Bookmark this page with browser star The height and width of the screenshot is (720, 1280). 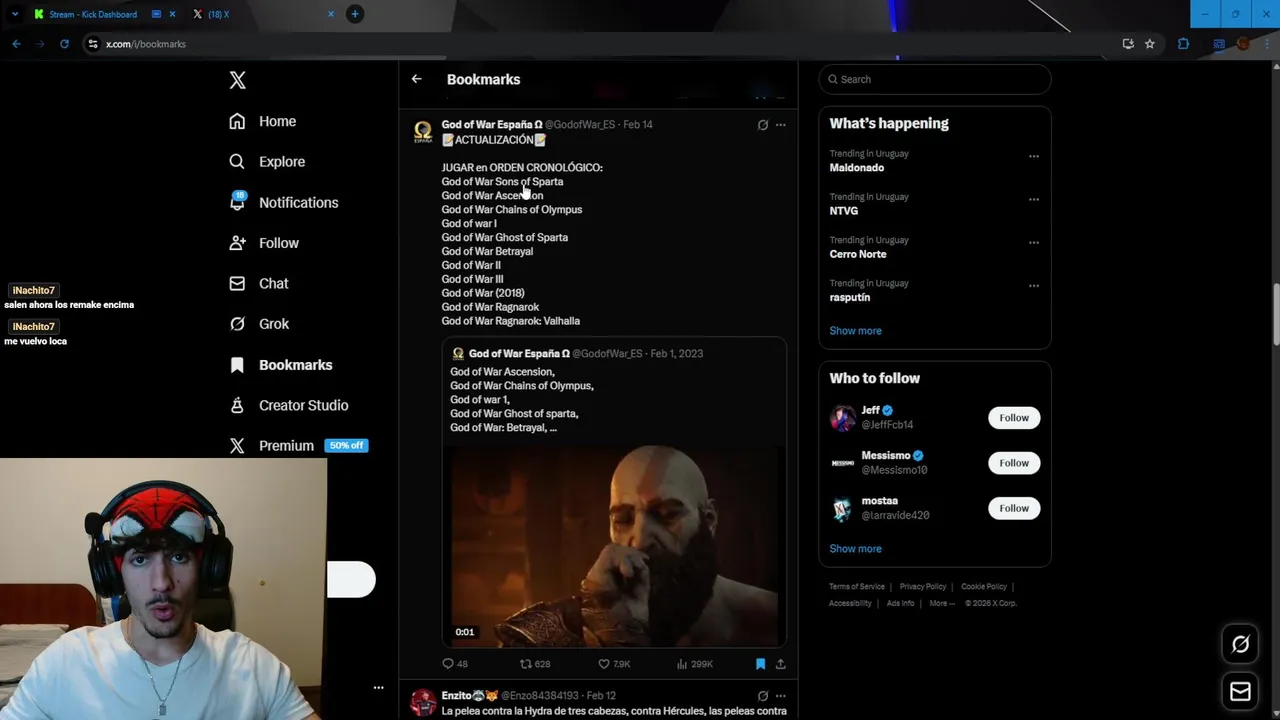click(x=1150, y=44)
